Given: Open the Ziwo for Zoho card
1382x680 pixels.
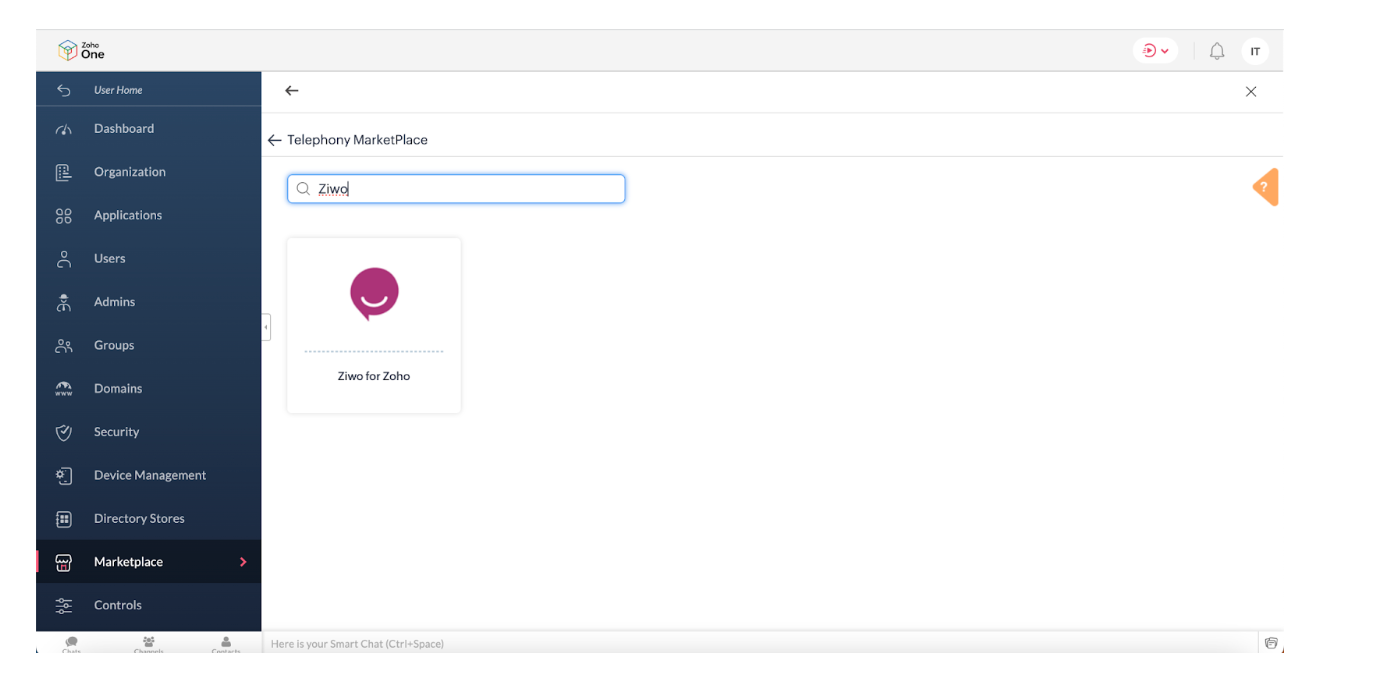Looking at the screenshot, I should 374,325.
